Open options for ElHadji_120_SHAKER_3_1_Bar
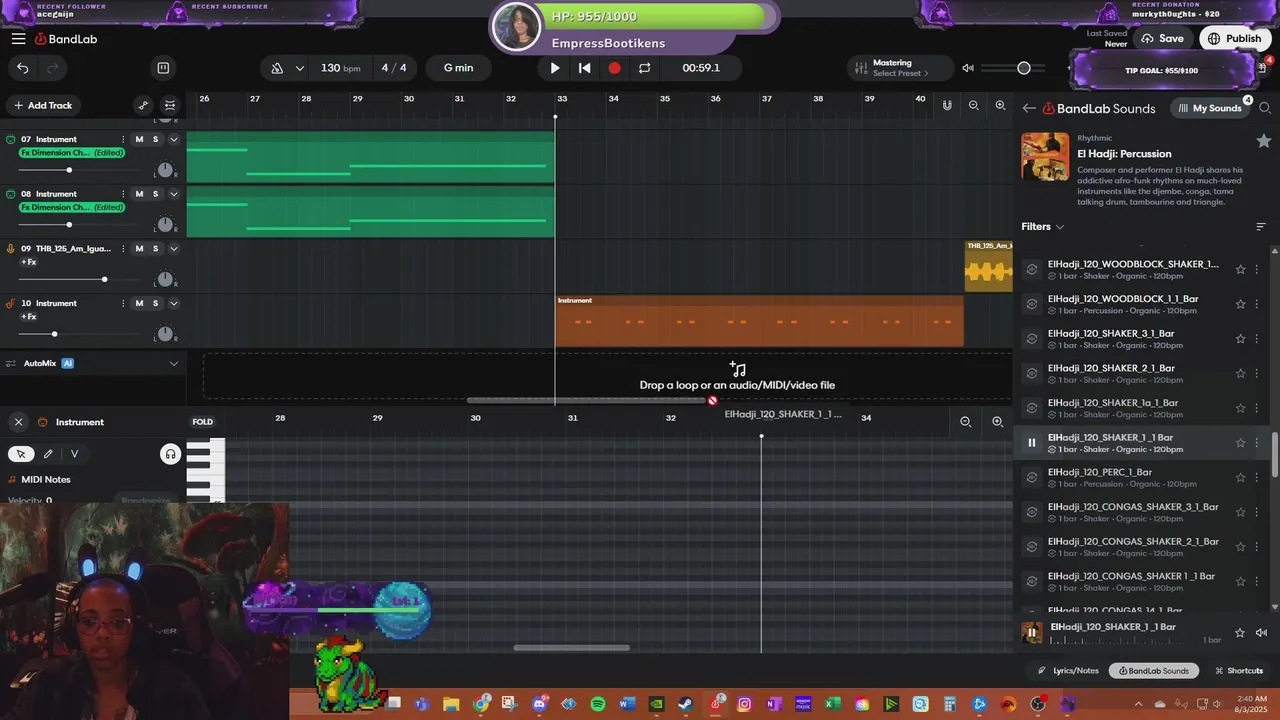Viewport: 1280px width, 720px height. (x=1258, y=339)
